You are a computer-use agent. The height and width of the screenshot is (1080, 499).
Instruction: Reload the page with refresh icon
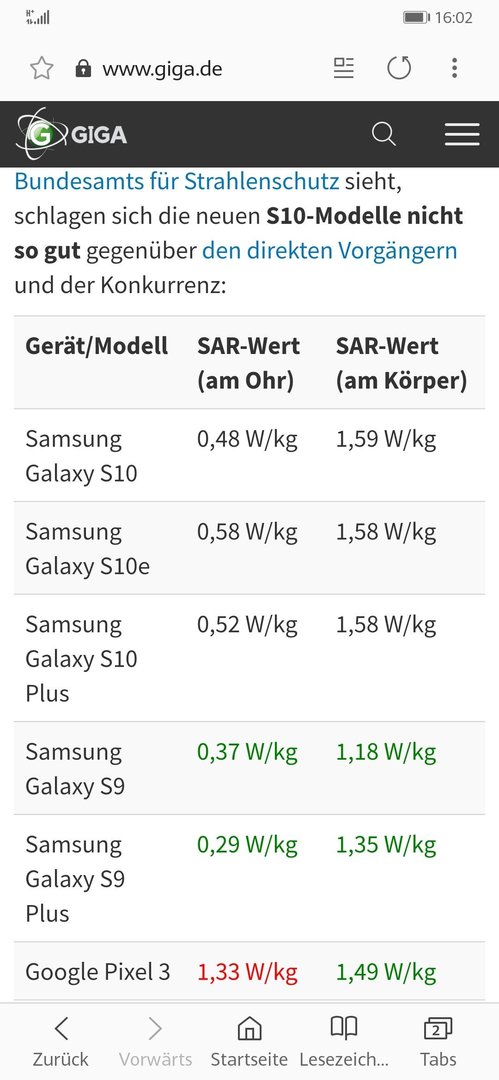coord(399,68)
